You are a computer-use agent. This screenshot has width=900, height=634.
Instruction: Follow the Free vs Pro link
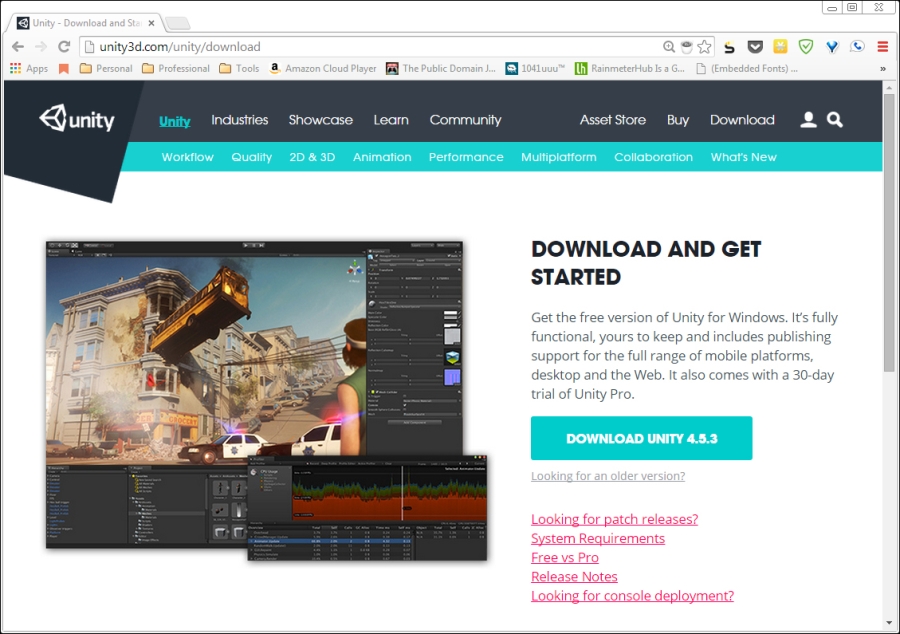pos(564,557)
